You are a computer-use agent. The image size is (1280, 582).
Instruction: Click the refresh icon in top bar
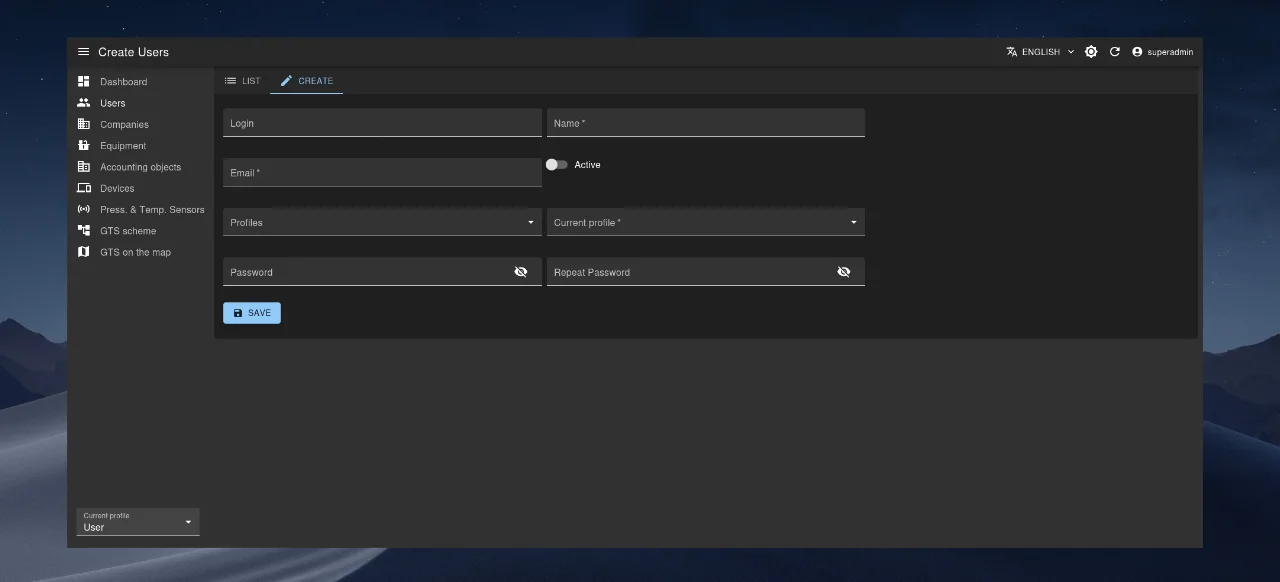[x=1115, y=52]
